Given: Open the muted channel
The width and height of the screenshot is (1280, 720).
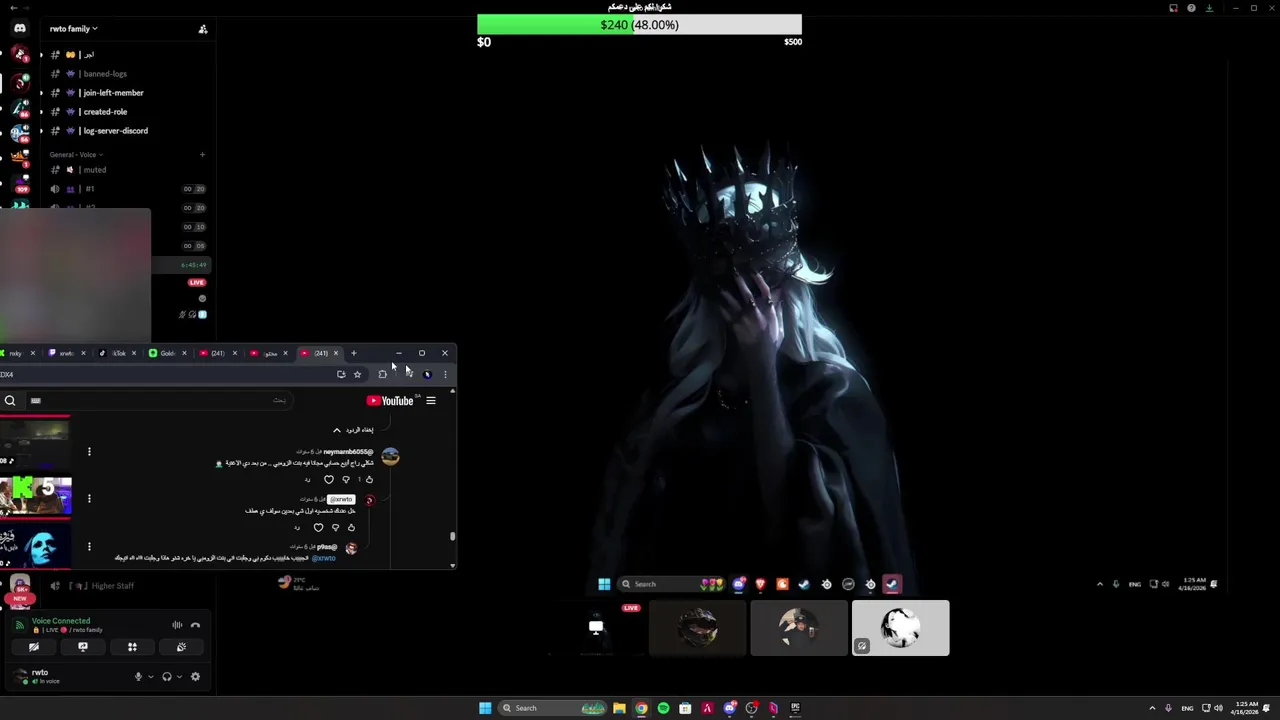Looking at the screenshot, I should (95, 170).
